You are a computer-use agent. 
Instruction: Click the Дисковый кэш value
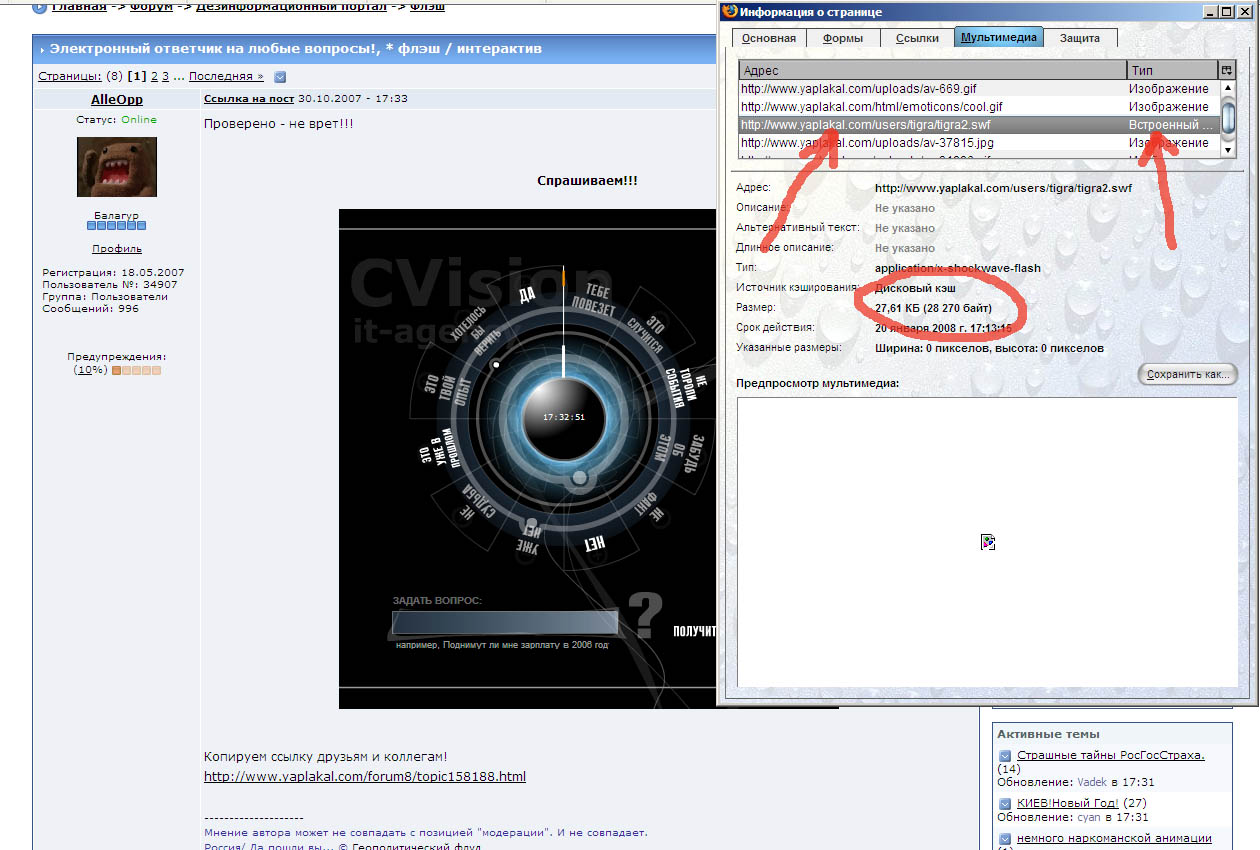(915, 288)
